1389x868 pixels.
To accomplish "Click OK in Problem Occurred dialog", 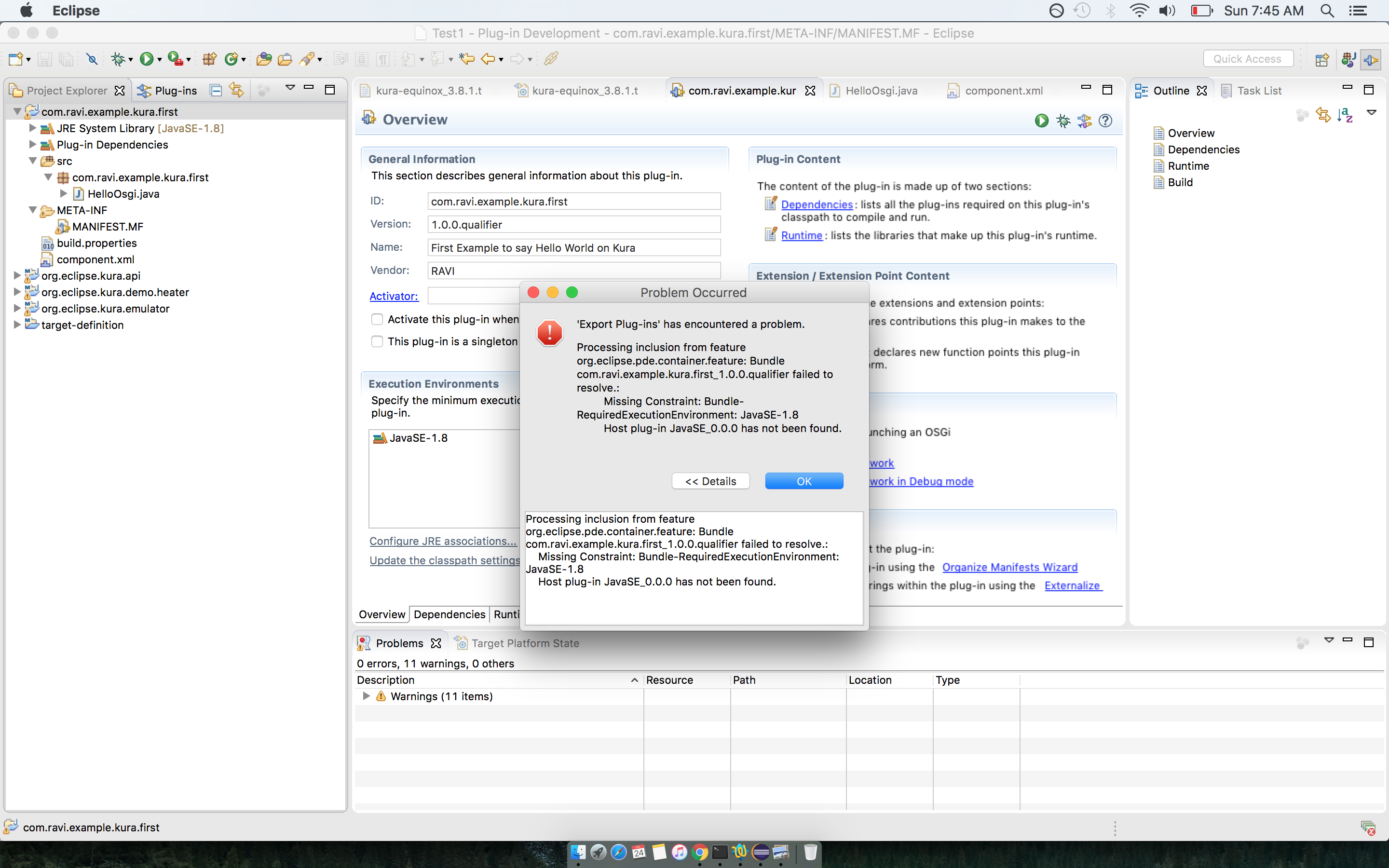I will [804, 481].
